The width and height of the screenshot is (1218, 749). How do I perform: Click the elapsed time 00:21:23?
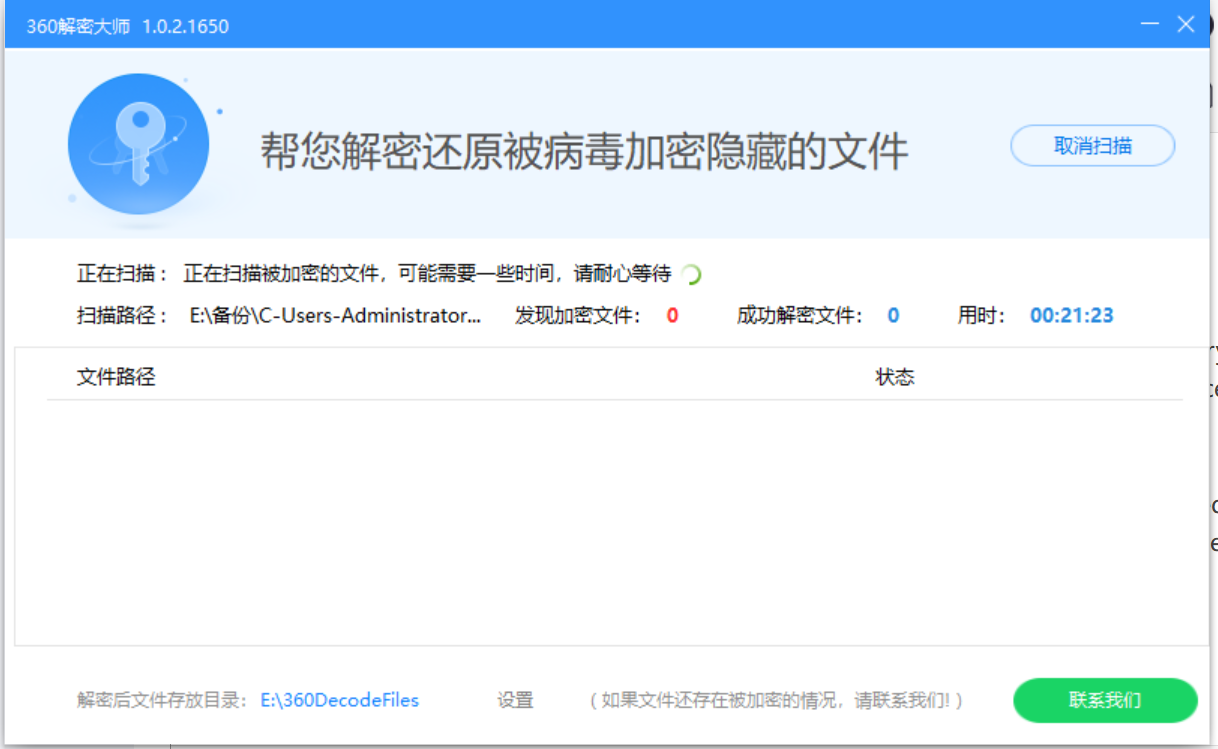(x=1071, y=316)
